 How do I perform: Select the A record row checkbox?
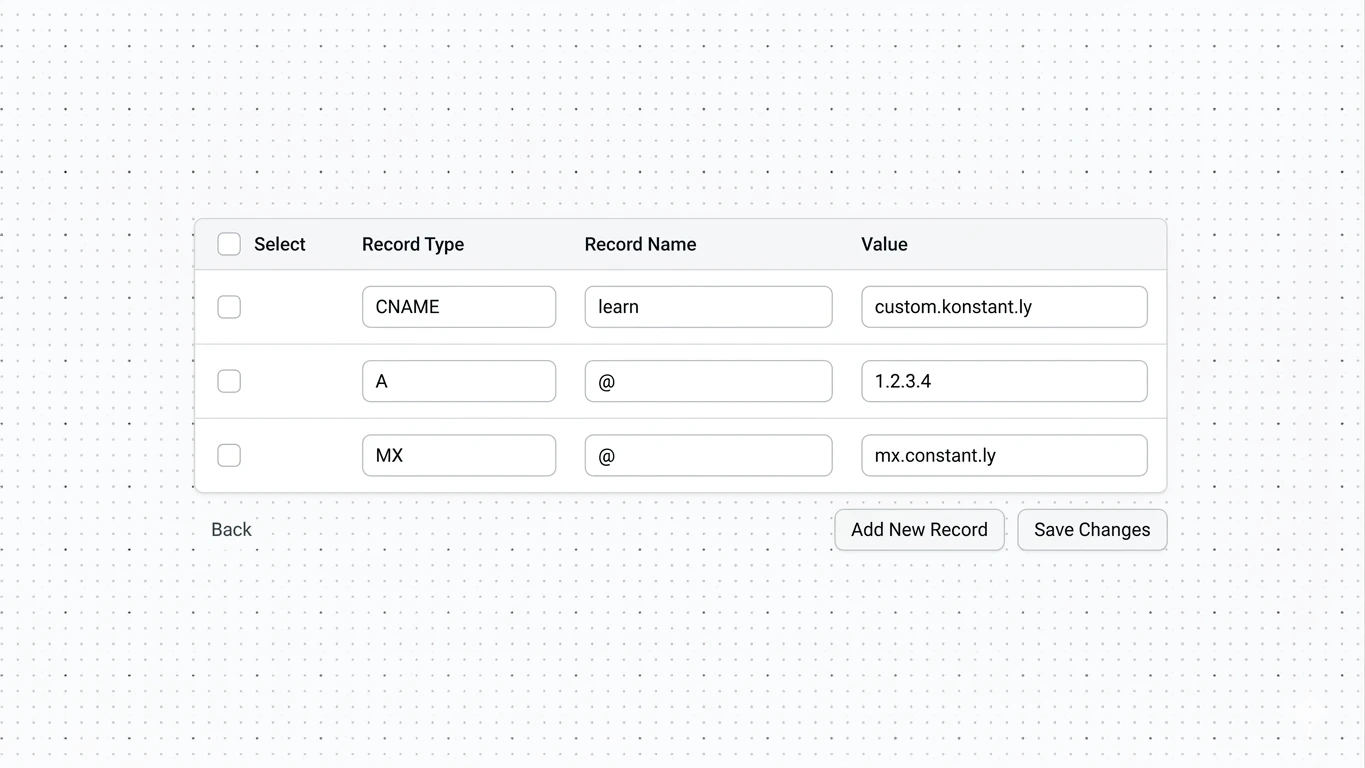point(229,381)
